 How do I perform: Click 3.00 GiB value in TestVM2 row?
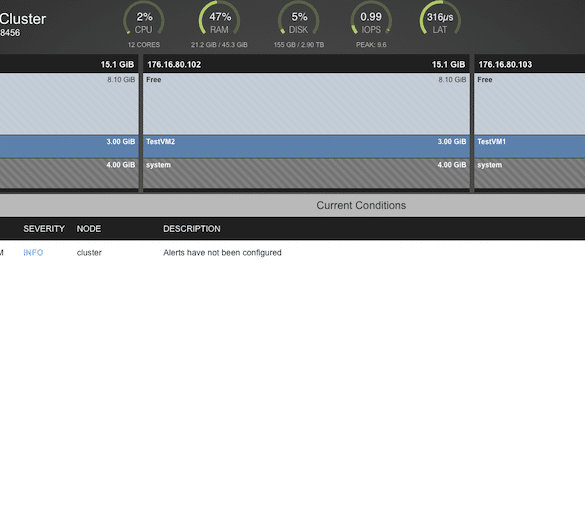(452, 141)
